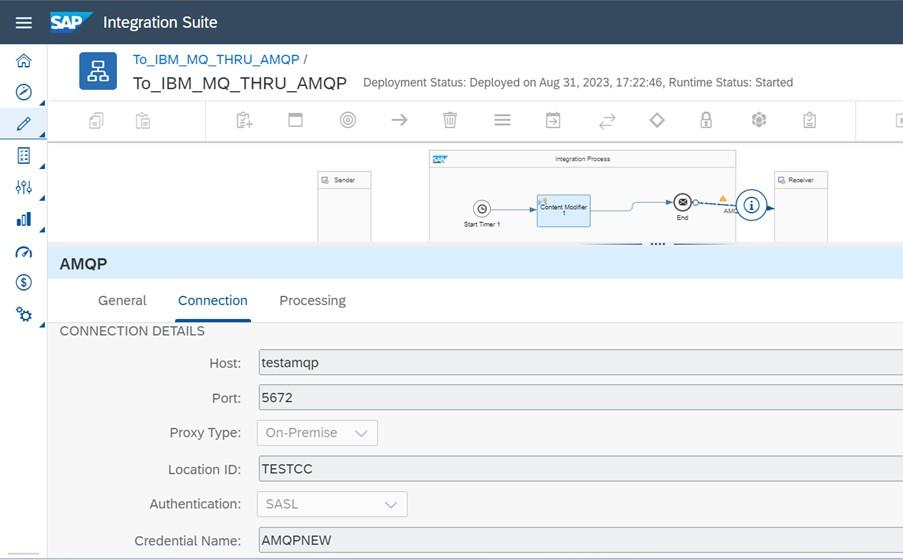Click the Integration Process pool header
The height and width of the screenshot is (560, 903).
pyautogui.click(x=582, y=159)
